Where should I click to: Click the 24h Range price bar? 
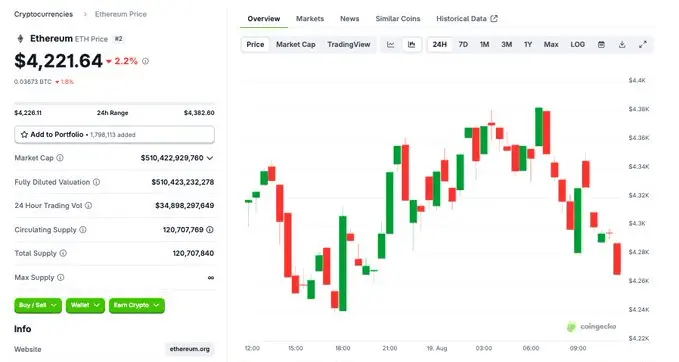pyautogui.click(x=114, y=104)
